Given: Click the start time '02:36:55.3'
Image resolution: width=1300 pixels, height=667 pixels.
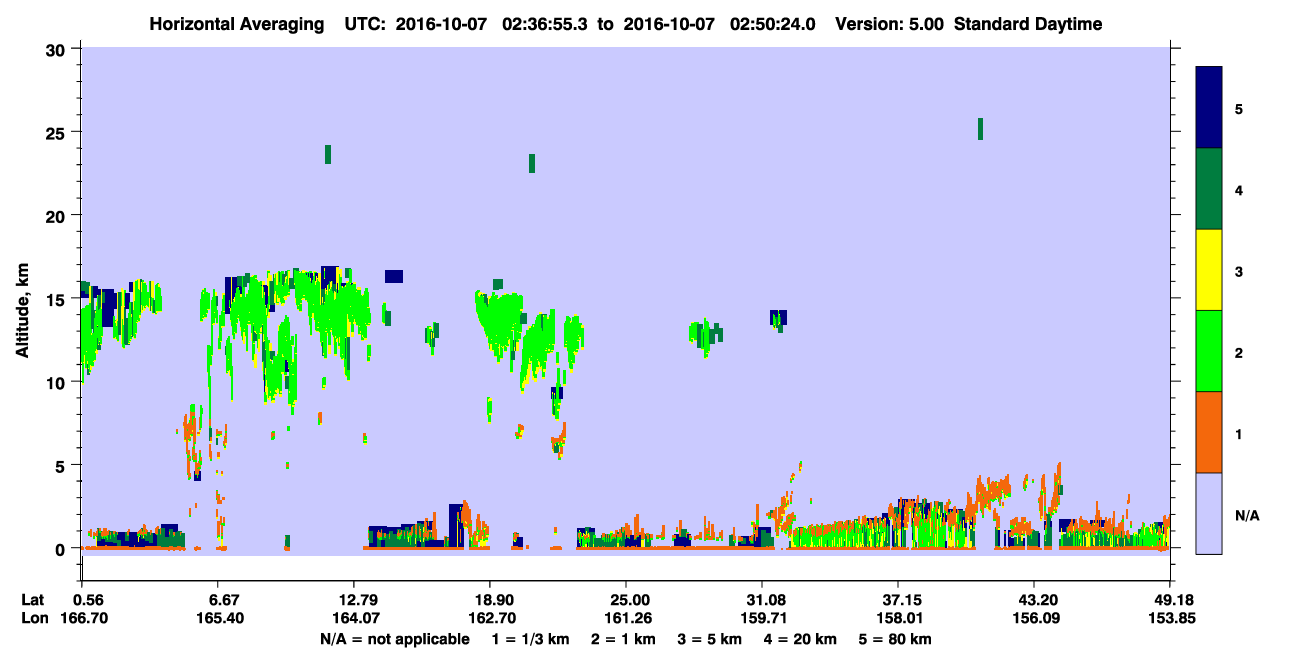Looking at the screenshot, I should click(x=547, y=24).
